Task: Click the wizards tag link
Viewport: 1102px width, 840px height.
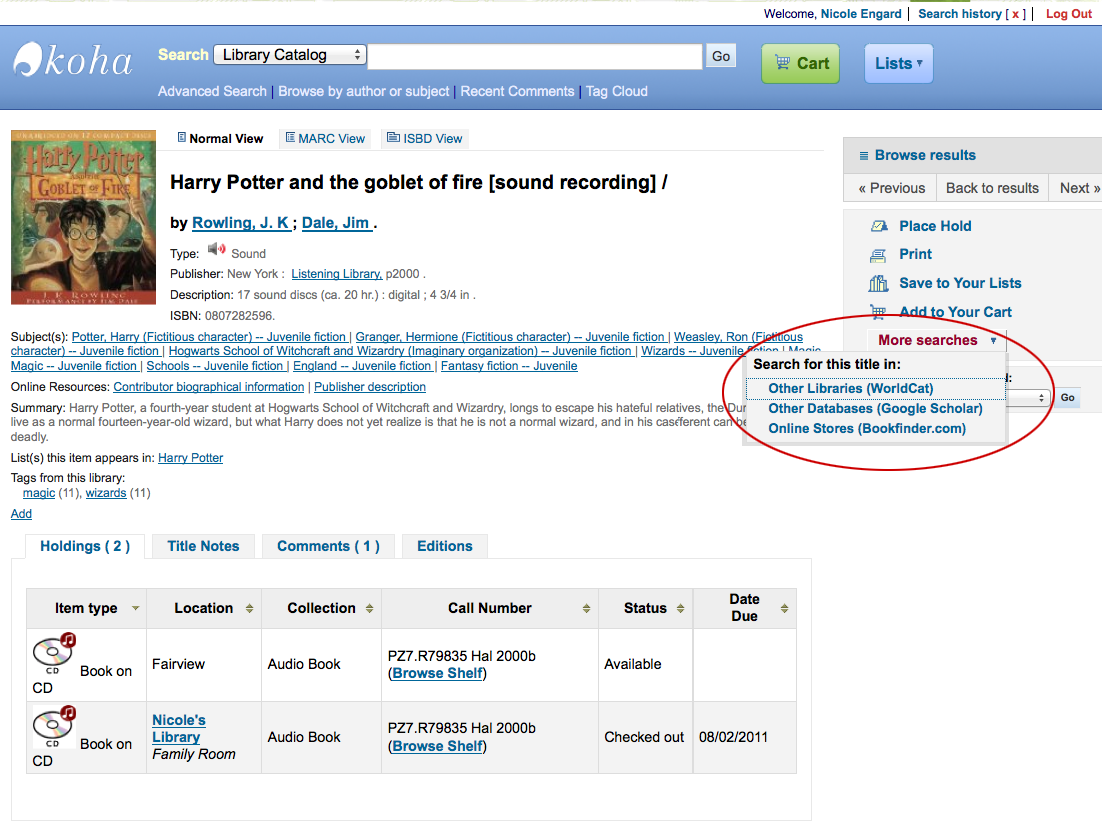Action: (x=106, y=493)
